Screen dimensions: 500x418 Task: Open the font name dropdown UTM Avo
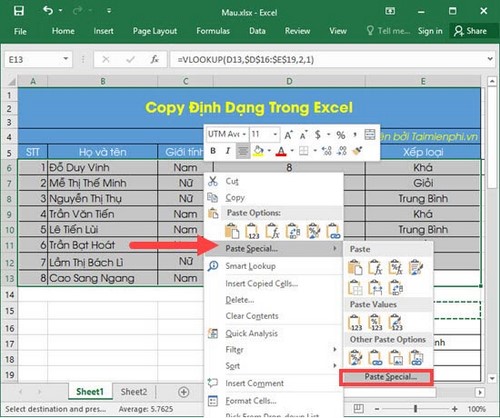pyautogui.click(x=244, y=134)
